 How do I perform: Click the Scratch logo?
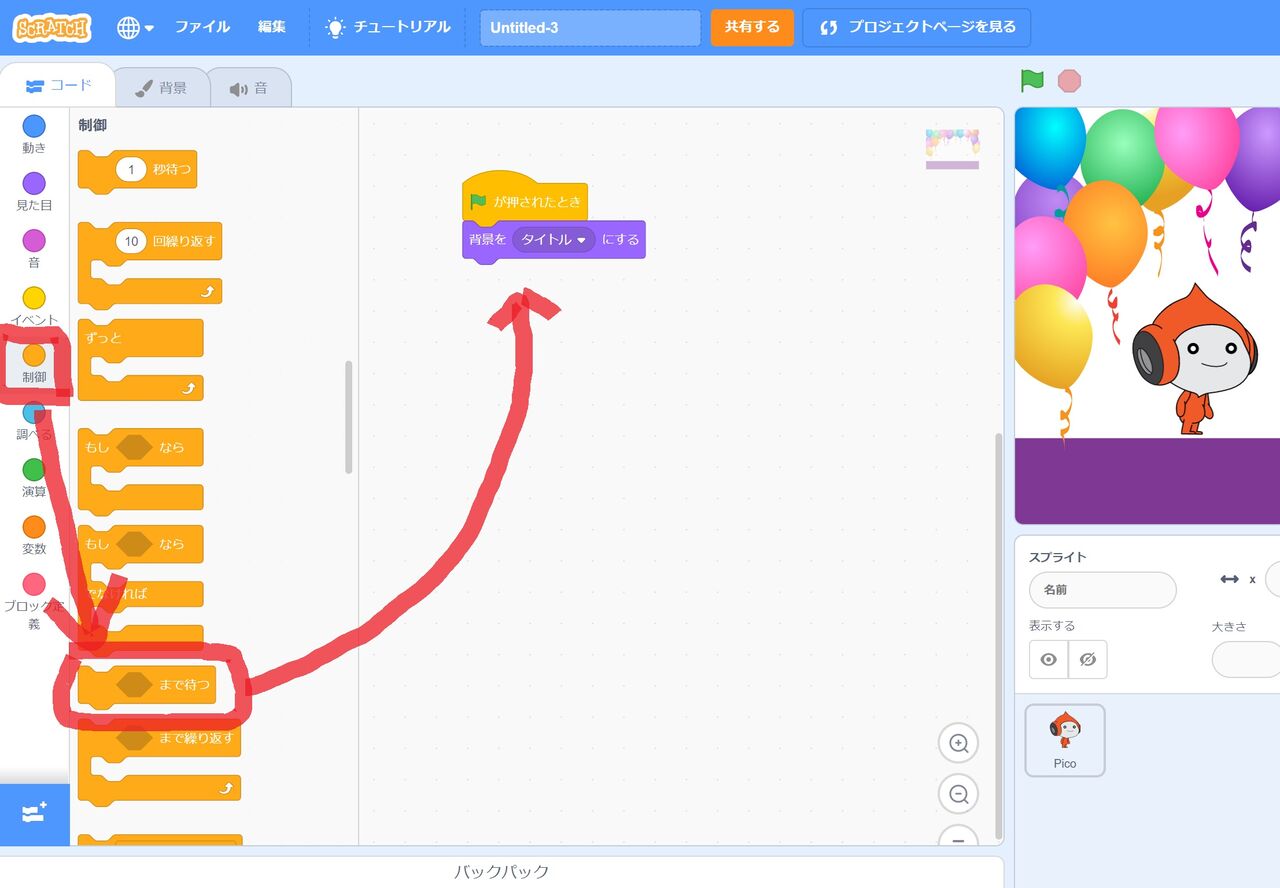tap(52, 27)
